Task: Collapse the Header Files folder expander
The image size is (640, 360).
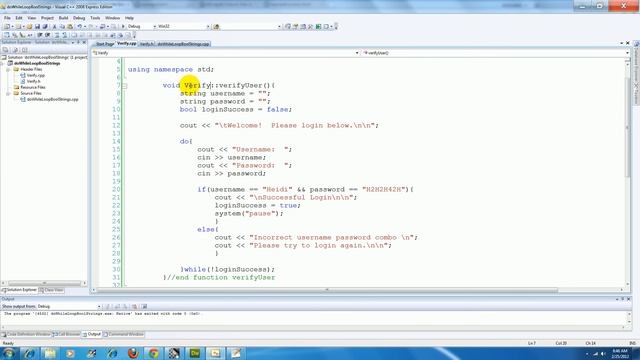Action: [8, 69]
